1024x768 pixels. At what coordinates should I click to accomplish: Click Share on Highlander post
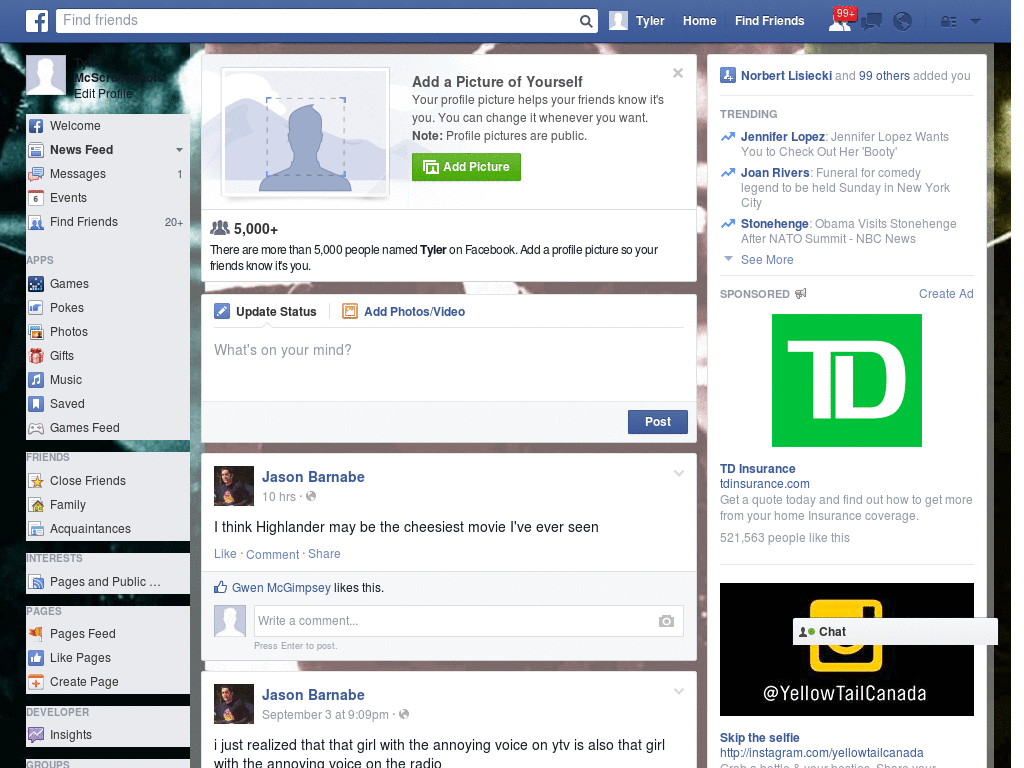324,554
